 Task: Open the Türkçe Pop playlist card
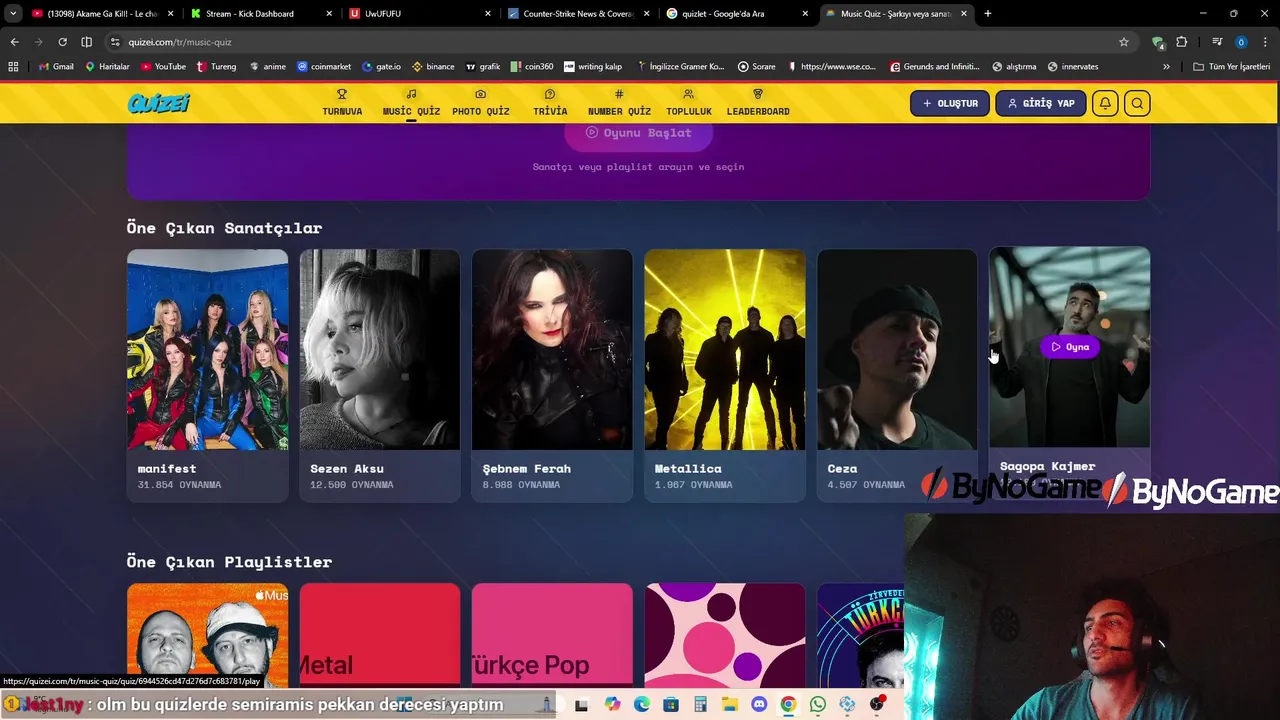[x=552, y=636]
